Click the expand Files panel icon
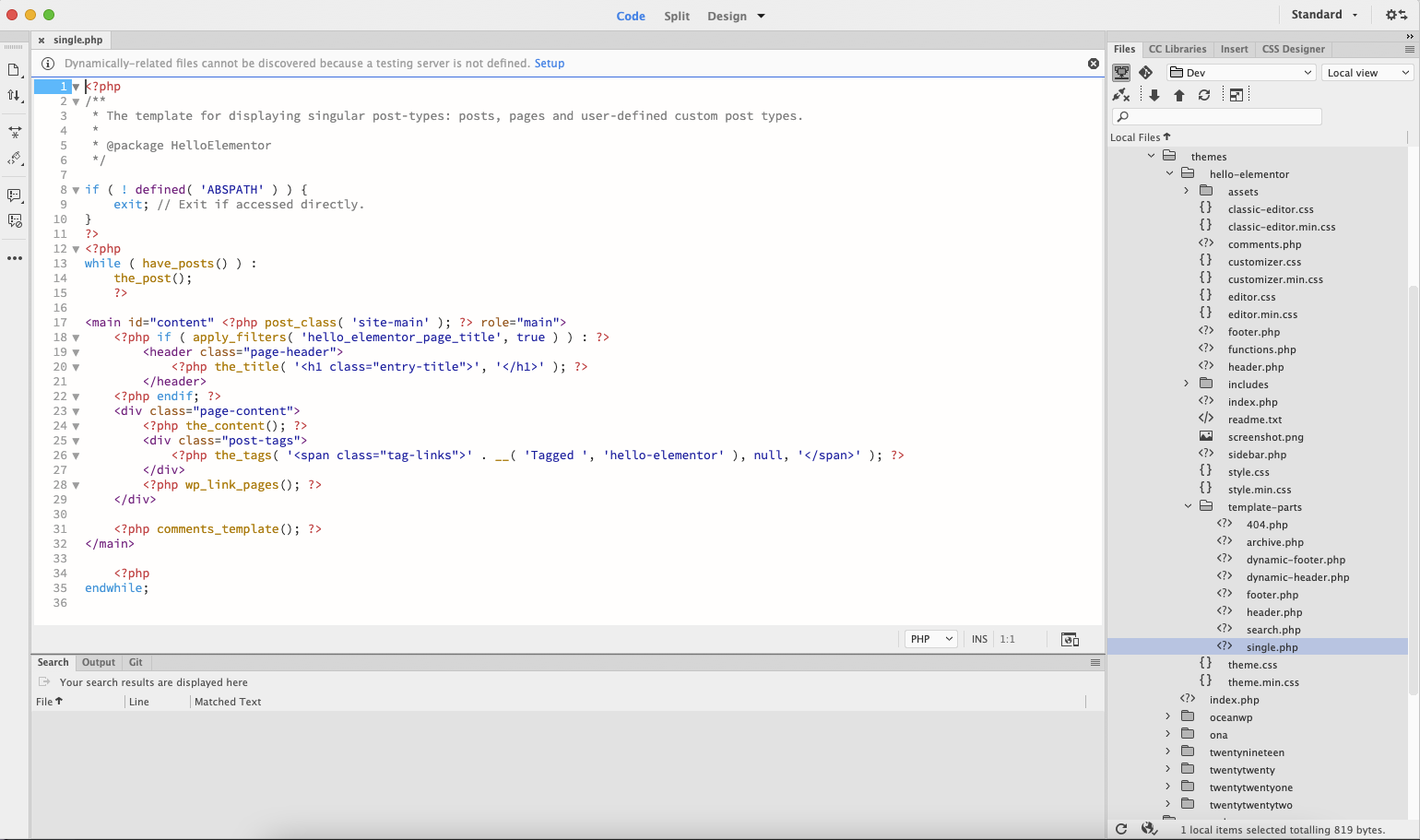 (1237, 95)
